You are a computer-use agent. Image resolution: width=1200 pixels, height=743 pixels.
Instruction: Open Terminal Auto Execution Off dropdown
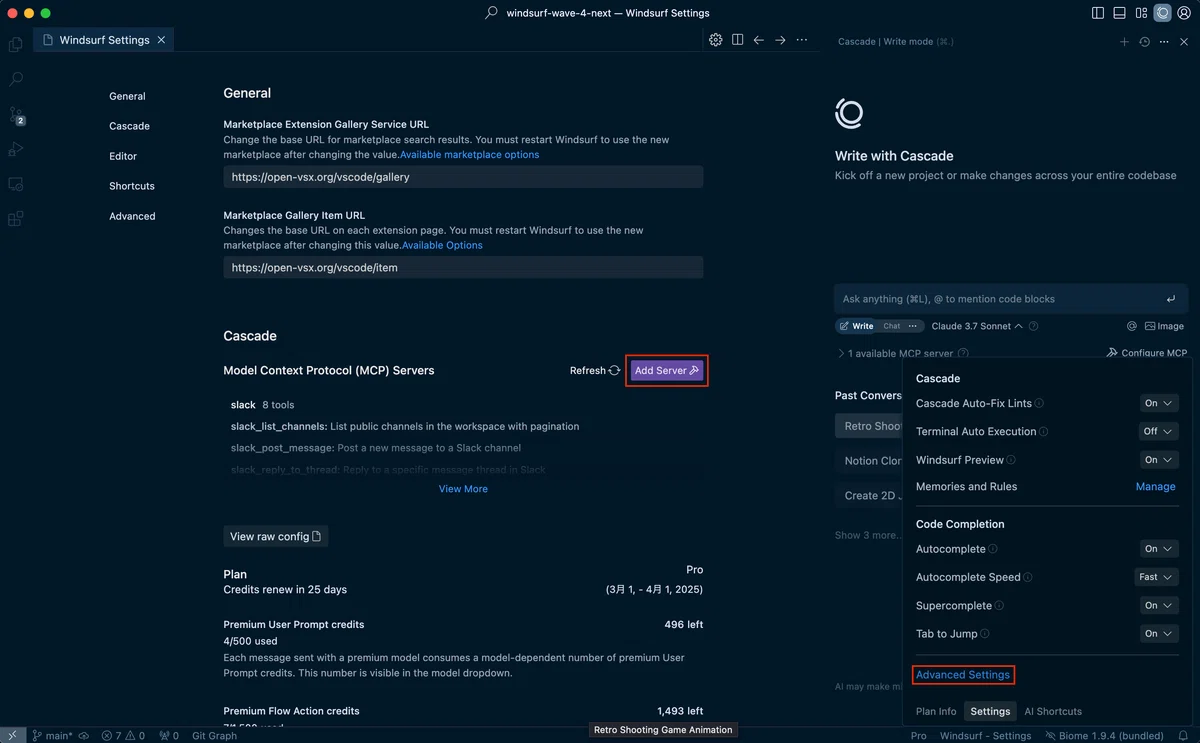(1159, 431)
